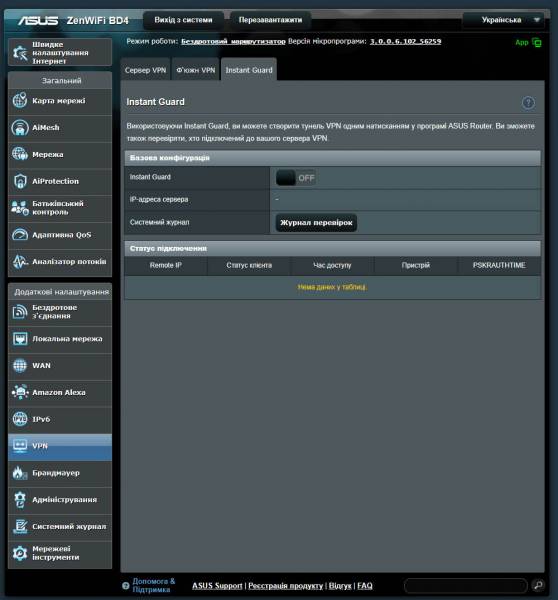Click the Адміністрування gear icon
This screenshot has width=558, height=600.
tap(20, 499)
